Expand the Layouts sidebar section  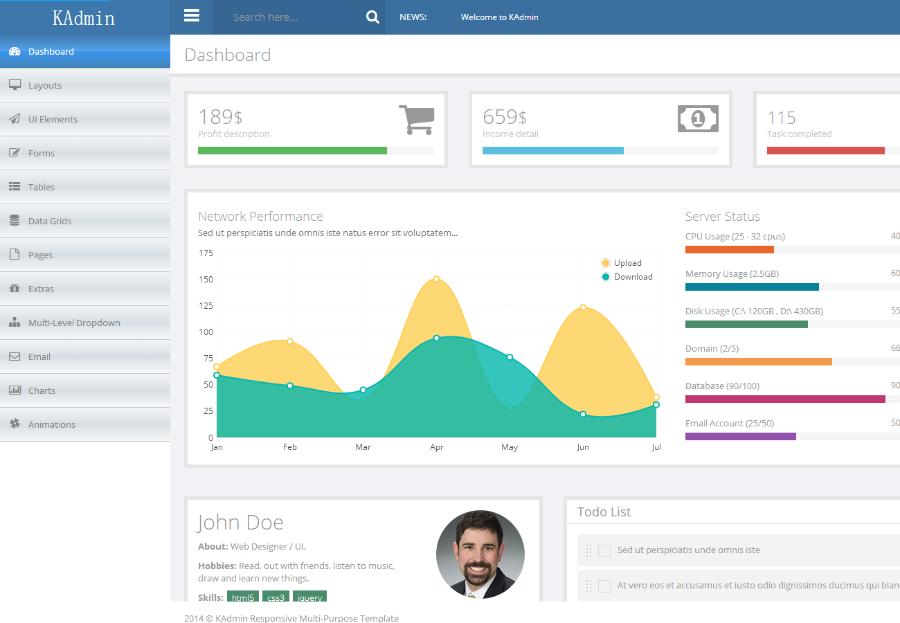44,86
